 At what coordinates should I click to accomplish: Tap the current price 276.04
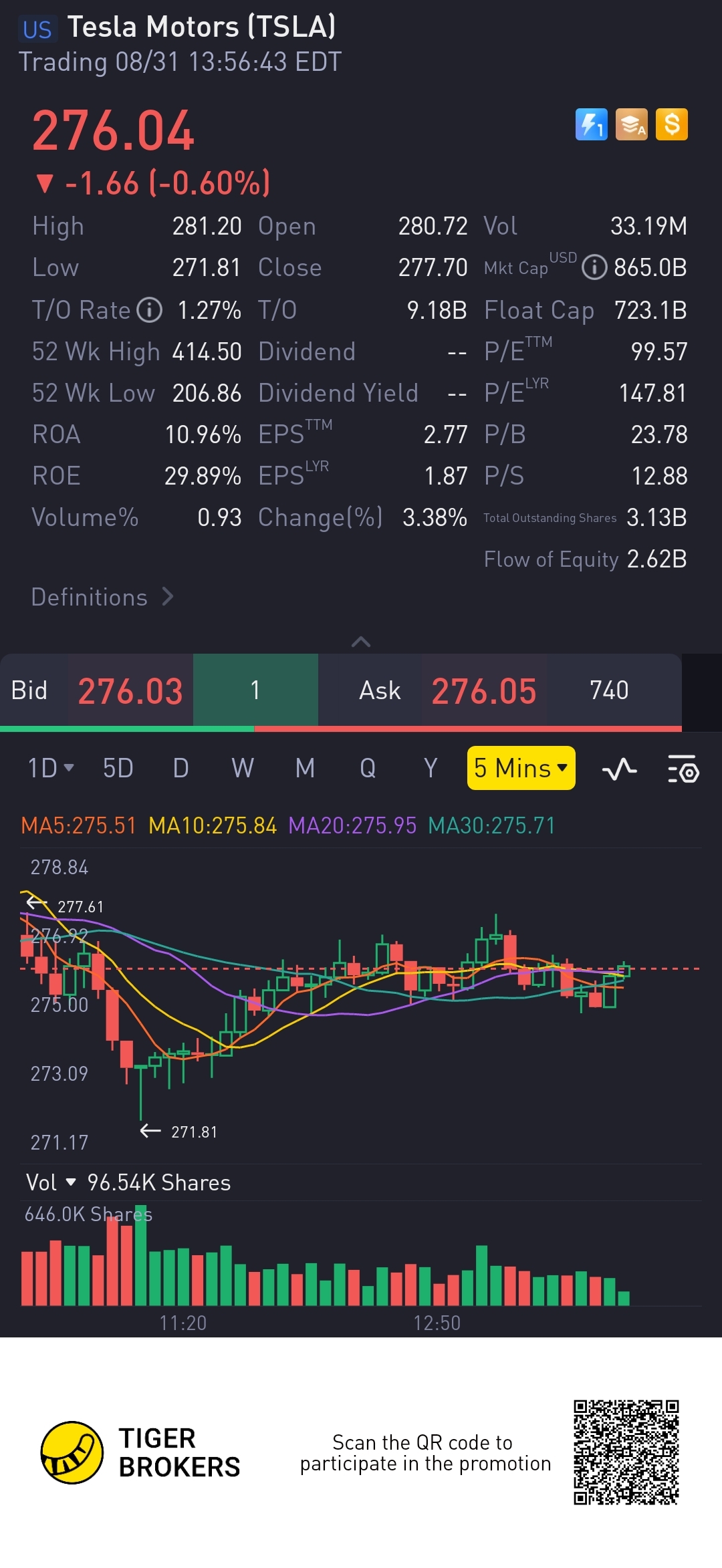pyautogui.click(x=113, y=131)
